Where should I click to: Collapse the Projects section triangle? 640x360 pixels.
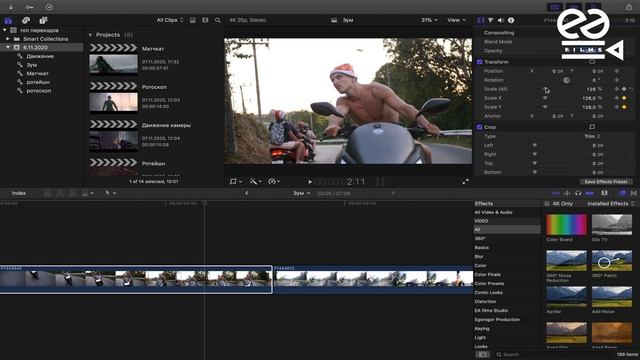(90, 35)
